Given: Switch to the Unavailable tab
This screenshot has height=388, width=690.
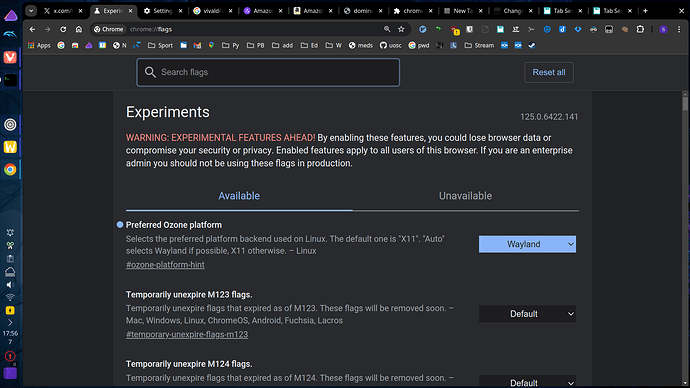Looking at the screenshot, I should [465, 196].
